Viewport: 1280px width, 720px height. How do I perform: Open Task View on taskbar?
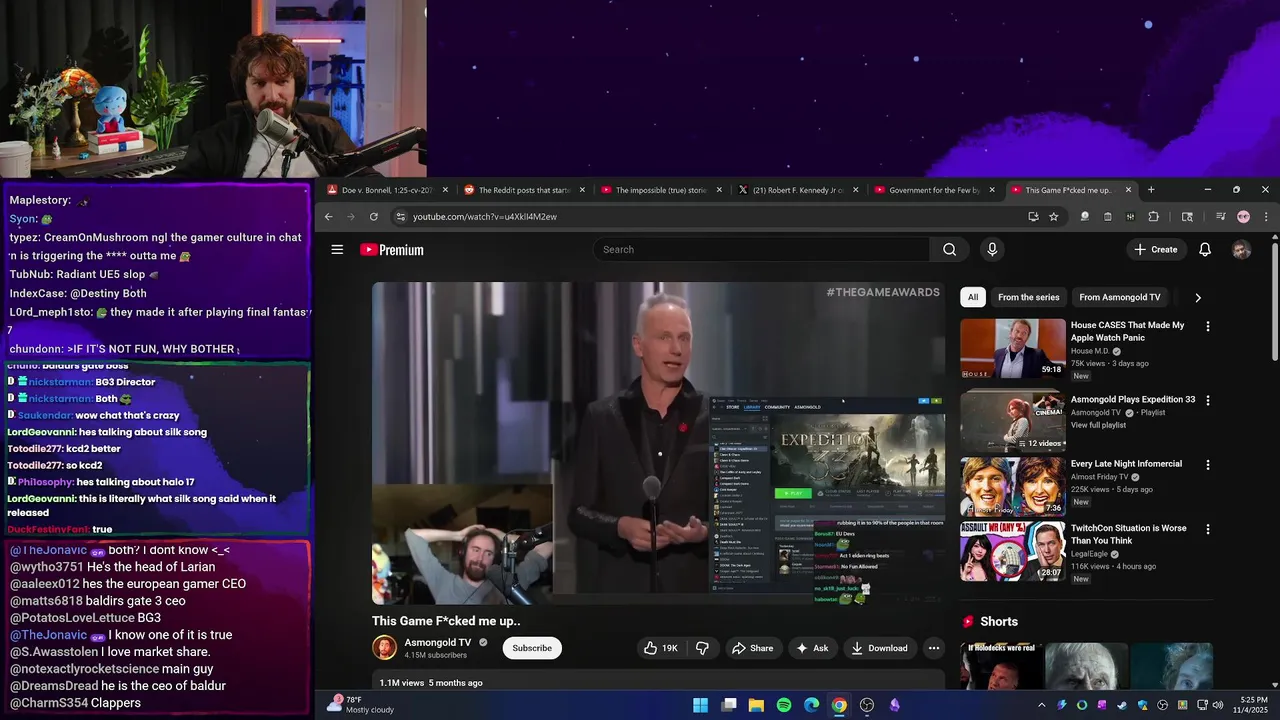[x=729, y=705]
